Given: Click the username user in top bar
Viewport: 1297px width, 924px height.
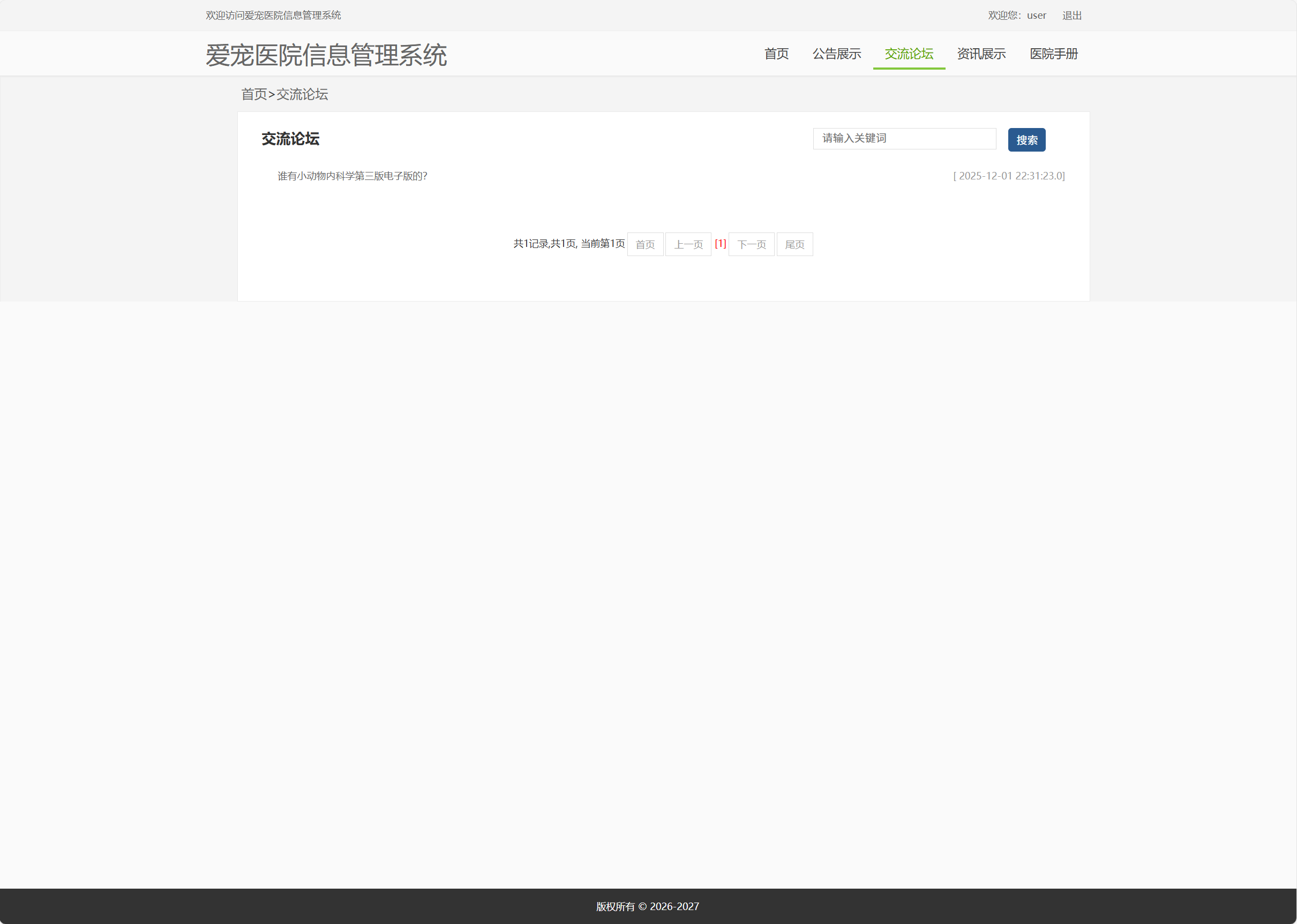Looking at the screenshot, I should pos(1036,16).
